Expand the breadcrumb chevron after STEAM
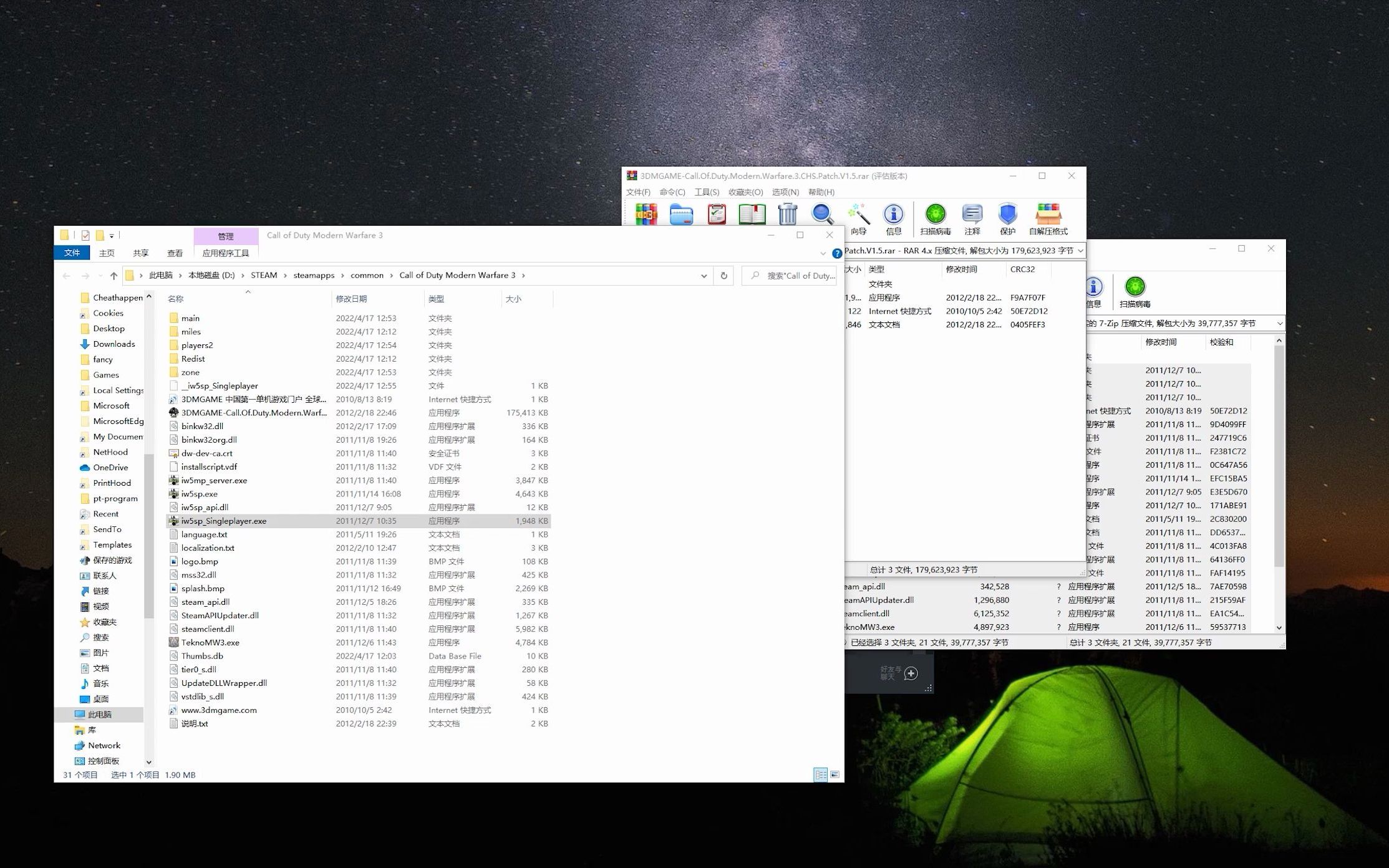The image size is (1389, 868). coord(285,275)
